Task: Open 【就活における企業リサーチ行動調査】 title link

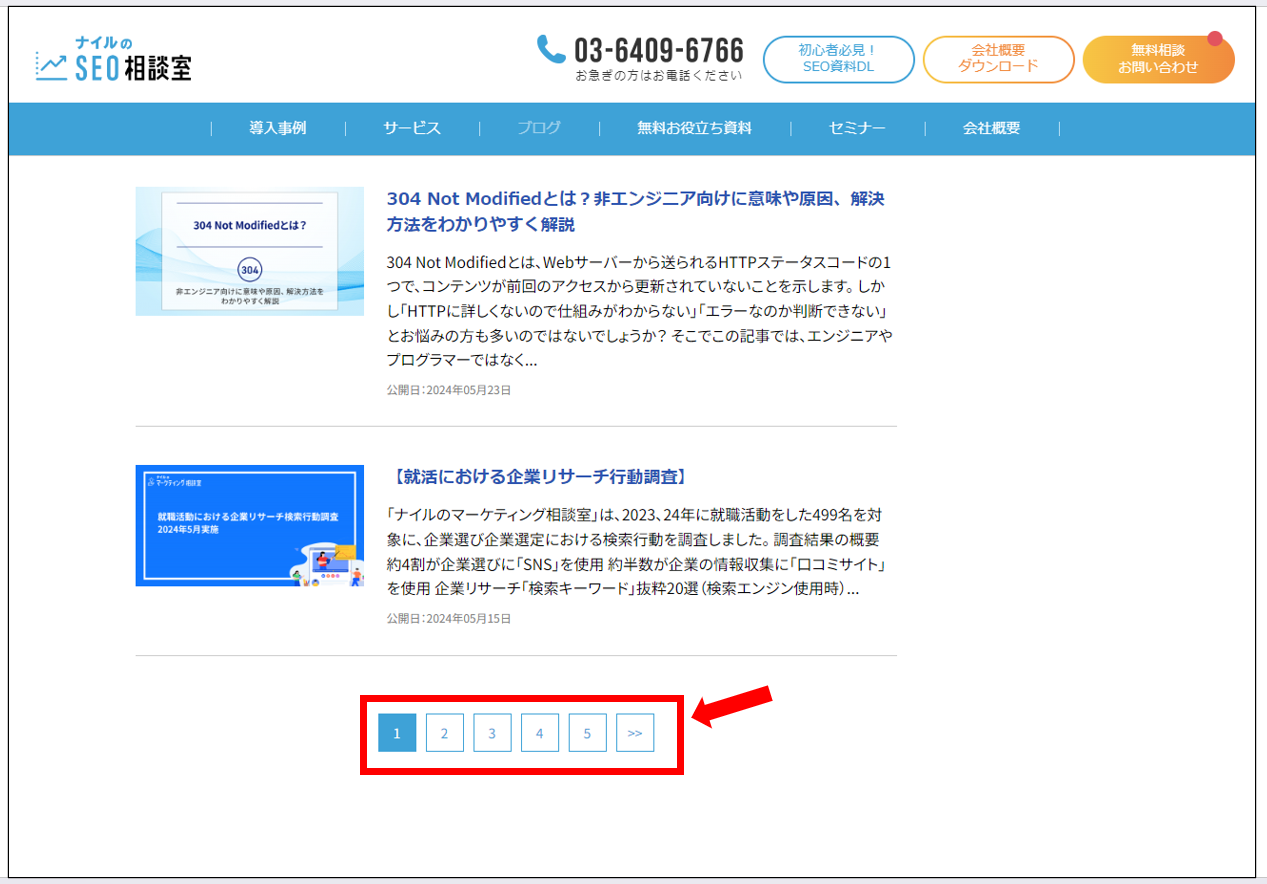Action: click(542, 476)
